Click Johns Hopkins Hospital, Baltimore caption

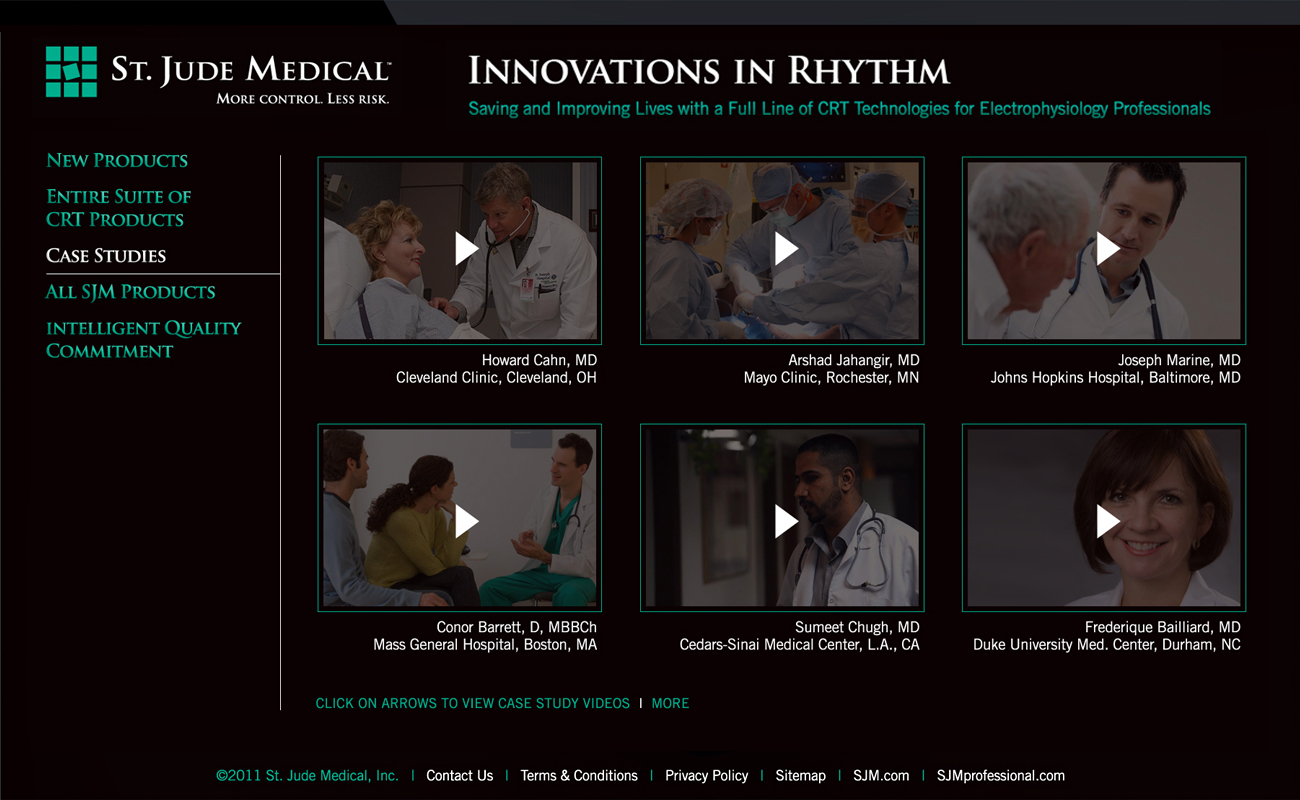point(1115,378)
